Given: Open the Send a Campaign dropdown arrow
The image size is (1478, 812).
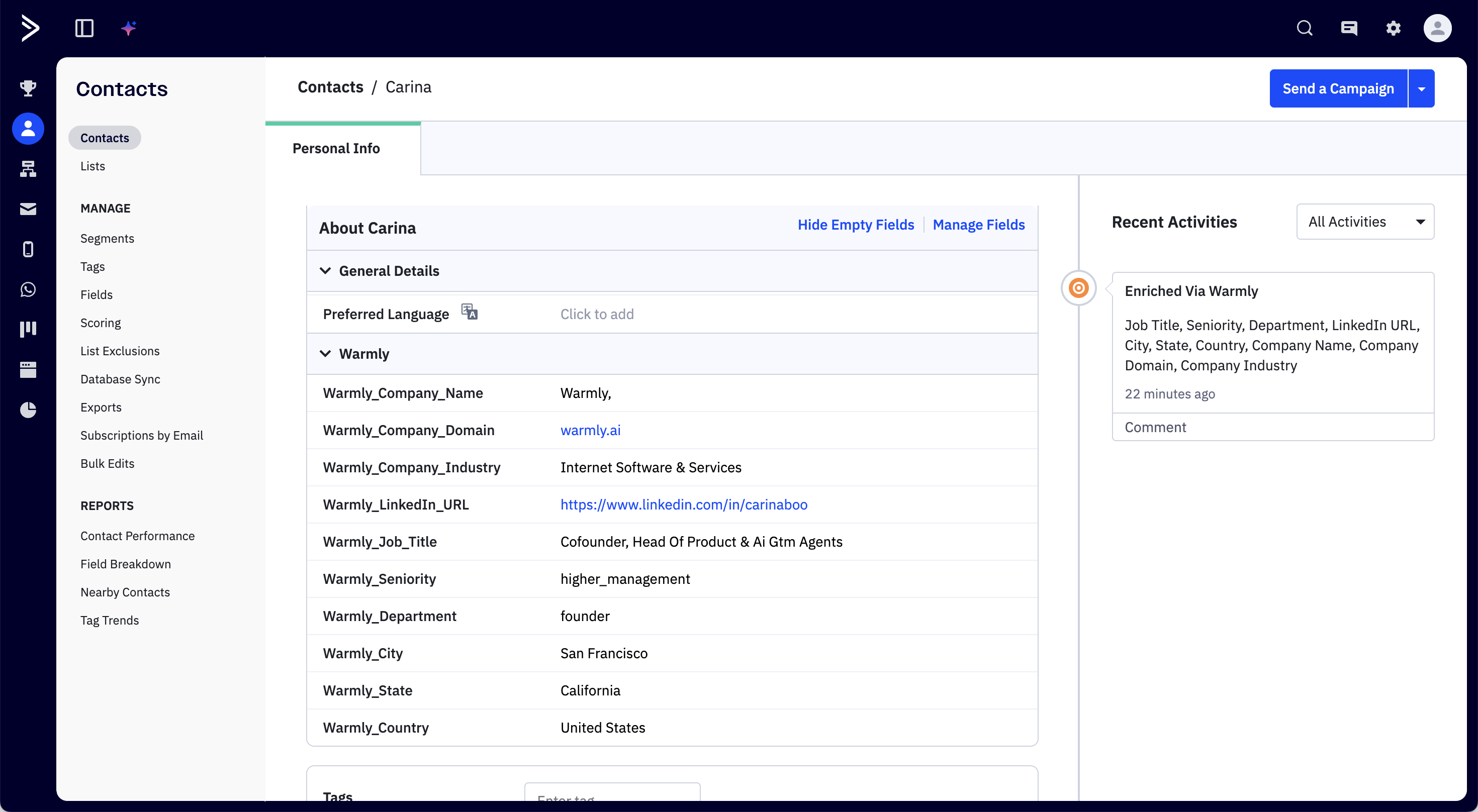Looking at the screenshot, I should [x=1422, y=88].
